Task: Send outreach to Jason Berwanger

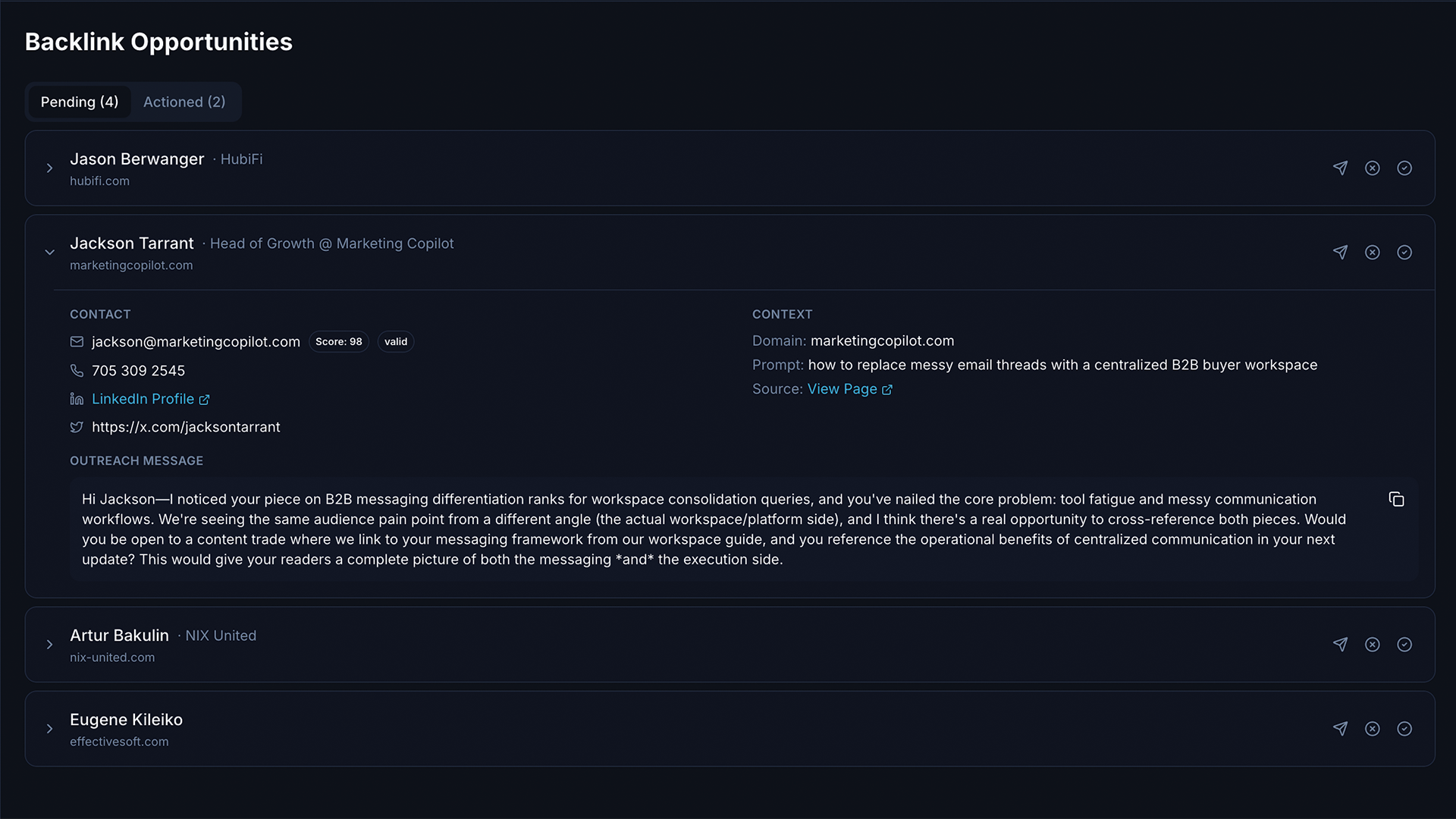Action: point(1340,168)
